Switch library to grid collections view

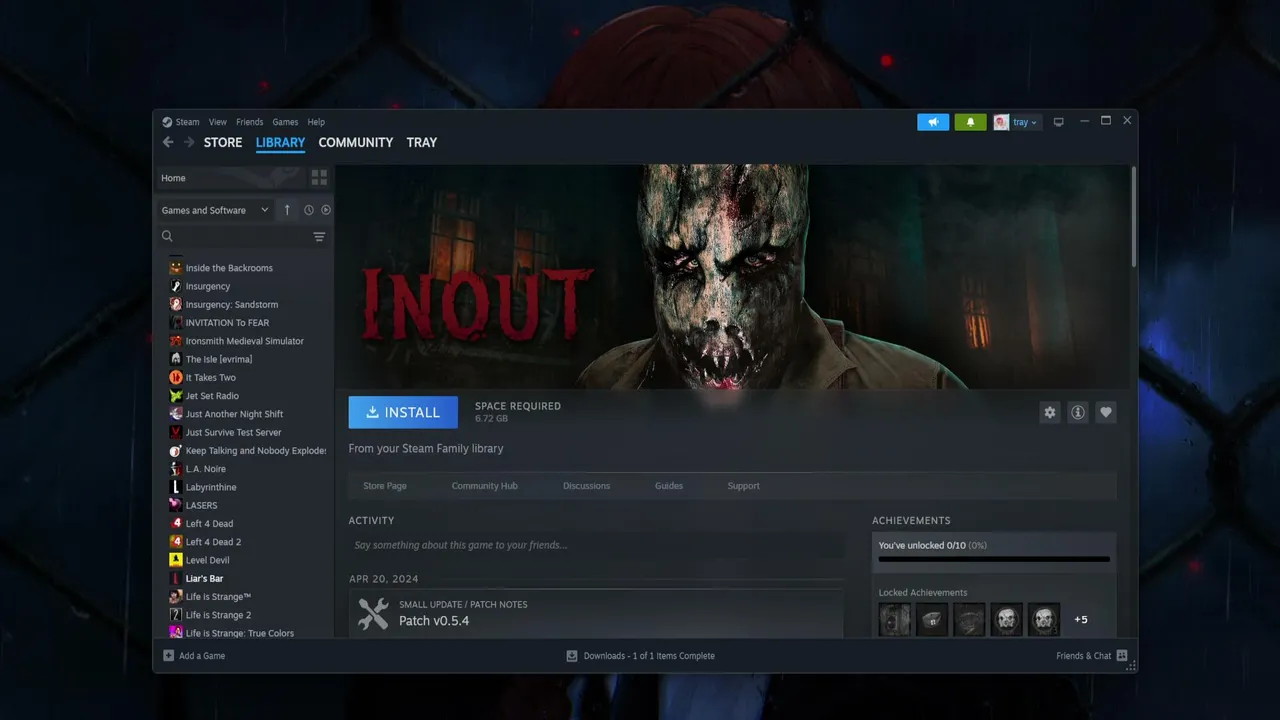coord(319,178)
